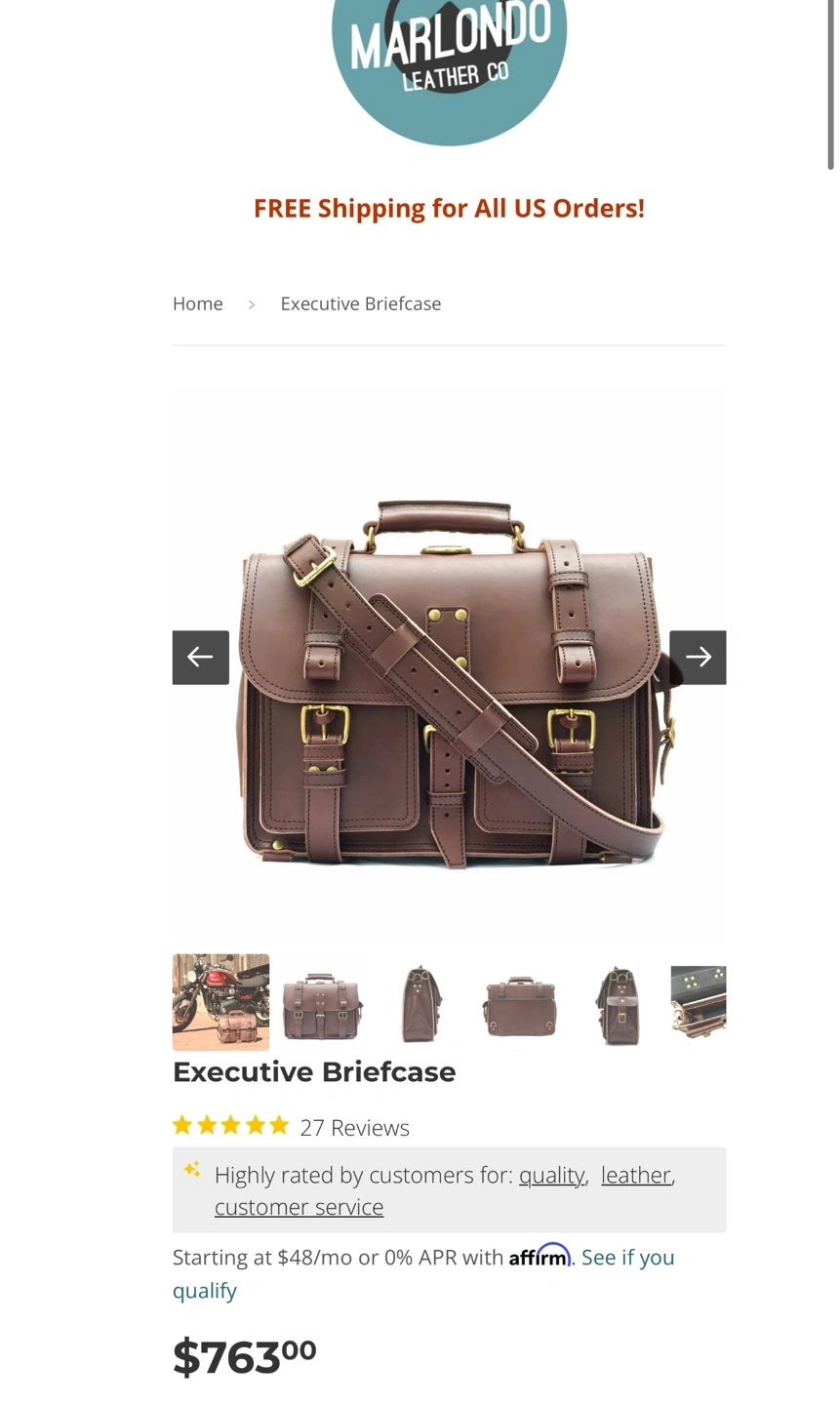Click the main briefcase product image
The height and width of the screenshot is (1405, 840).
(449, 683)
